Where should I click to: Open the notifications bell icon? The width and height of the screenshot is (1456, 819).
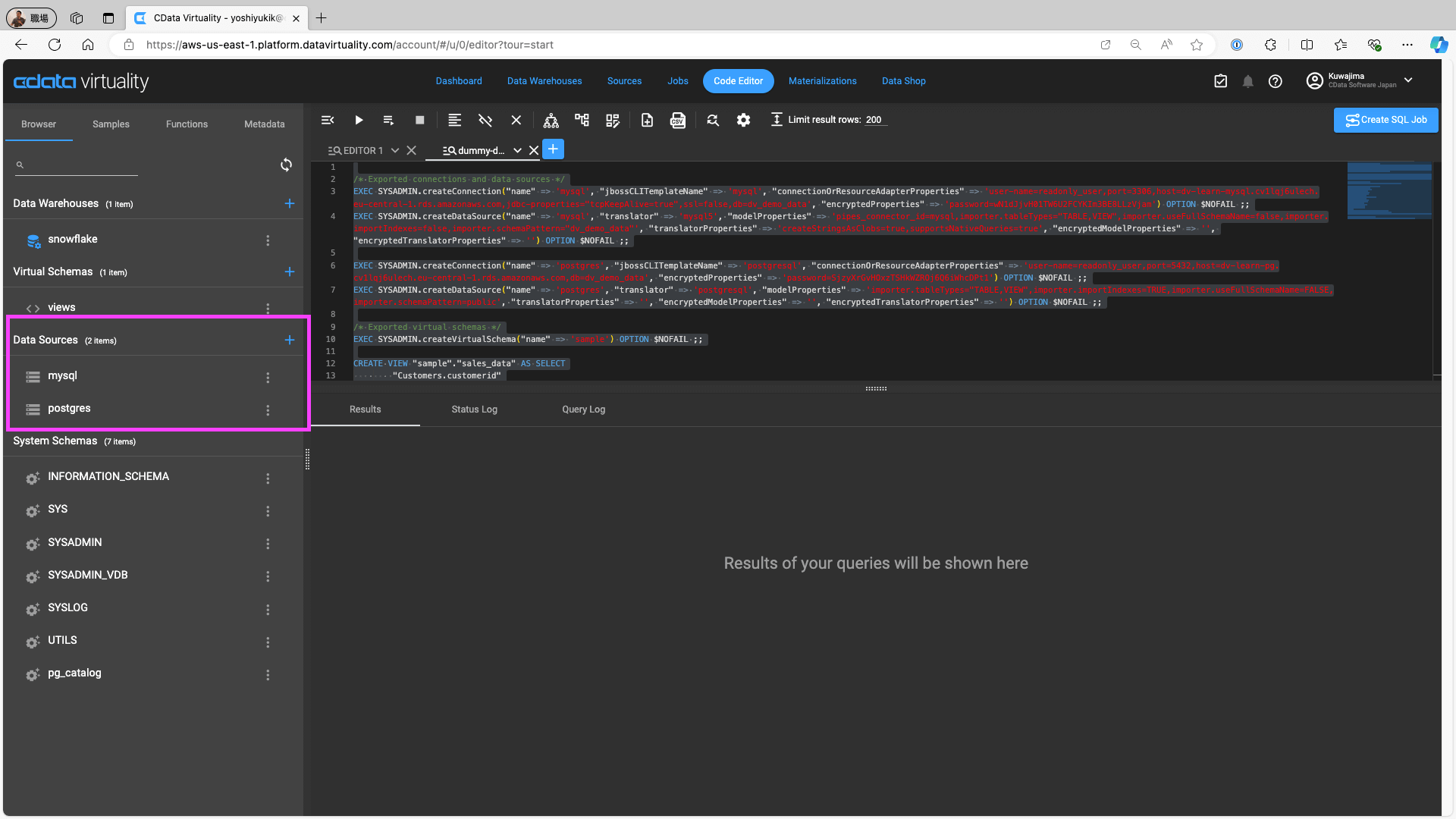point(1247,81)
